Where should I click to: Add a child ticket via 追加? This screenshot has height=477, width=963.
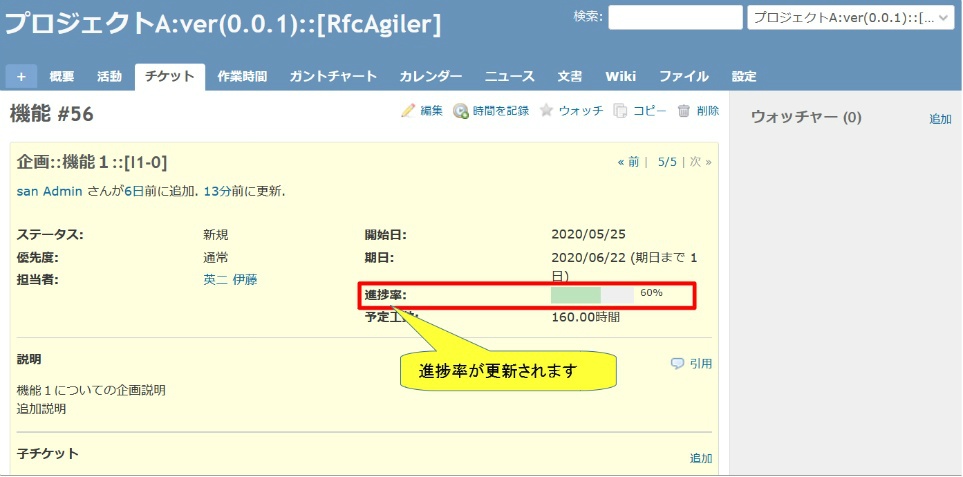701,458
